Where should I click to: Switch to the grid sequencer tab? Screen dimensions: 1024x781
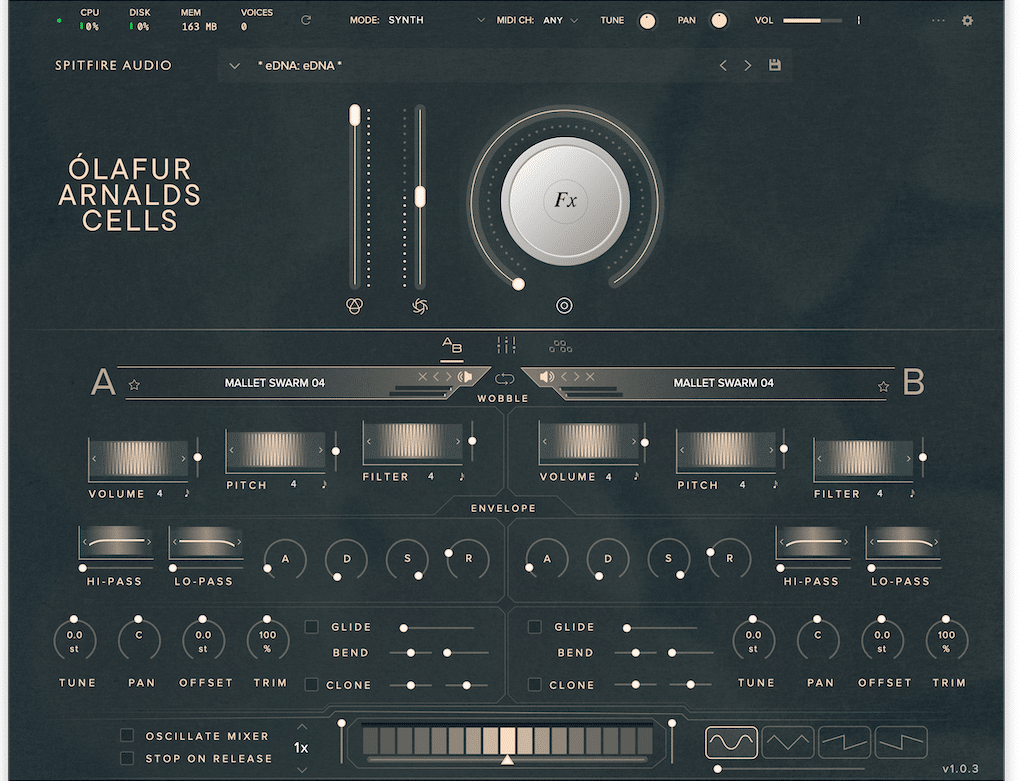click(560, 346)
